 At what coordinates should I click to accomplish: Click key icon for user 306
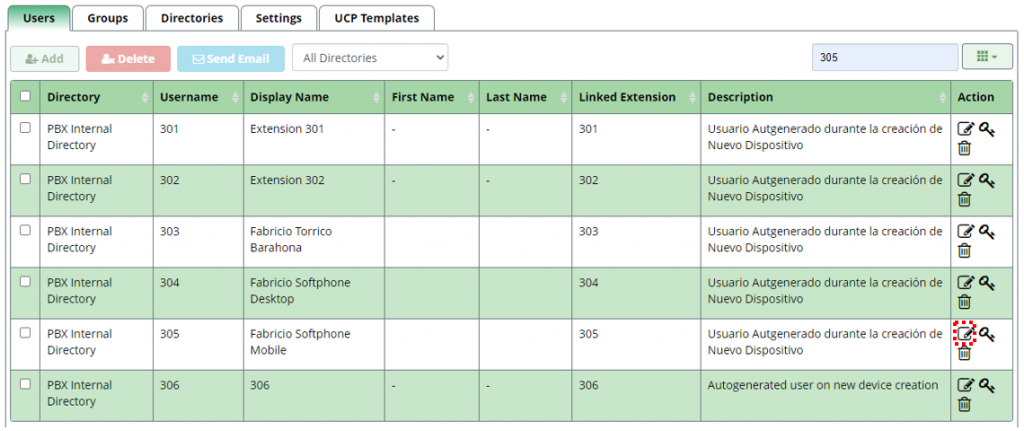[986, 386]
